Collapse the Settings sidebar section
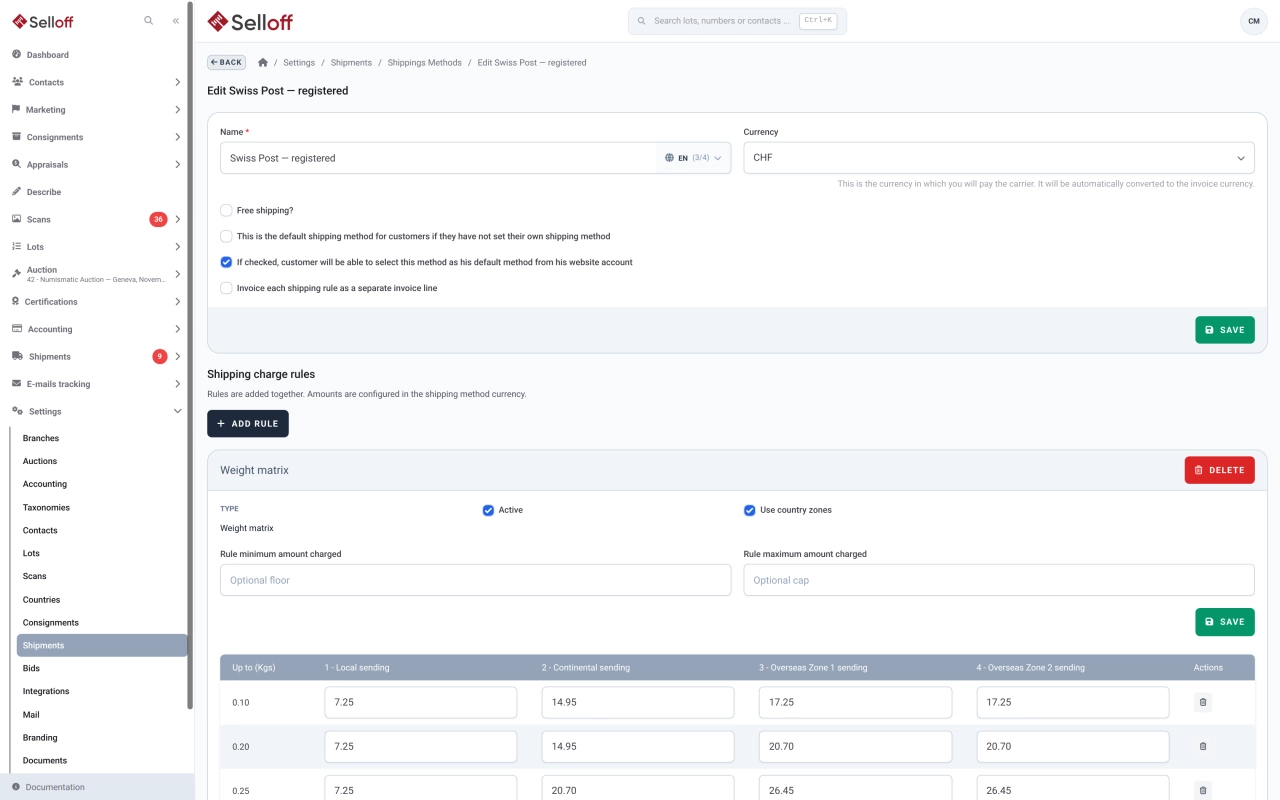This screenshot has width=1280, height=800. pos(177,411)
